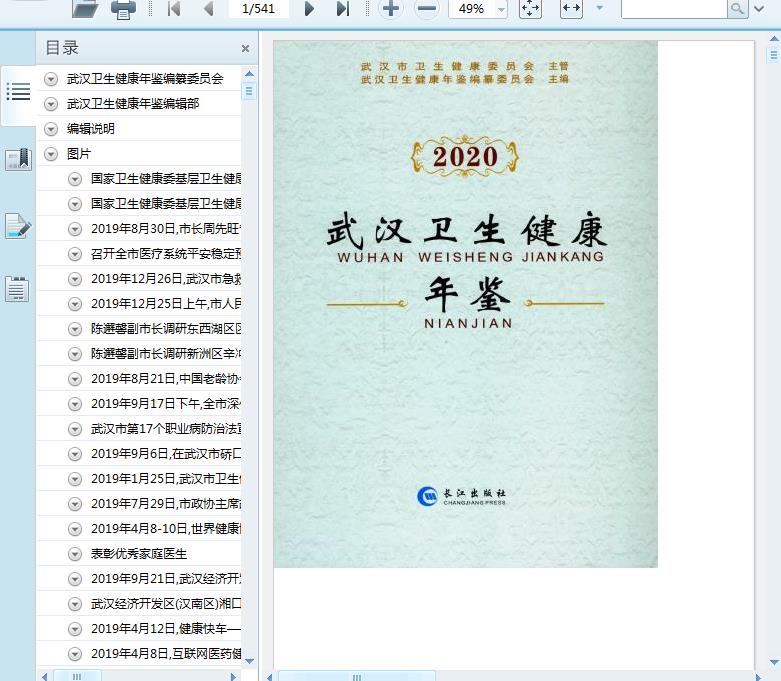Open entry 武汉市第17个职业病防治法
Viewport: 781px width, 681px height.
(x=166, y=428)
